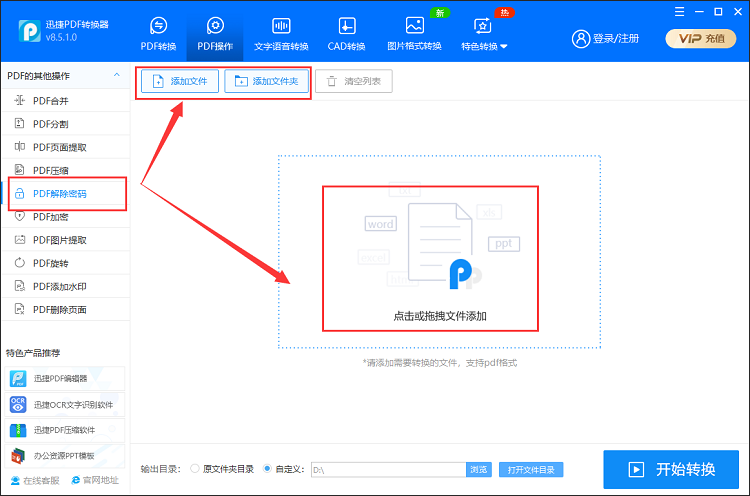Select PDF压缩 in the sidebar
The image size is (750, 496).
coord(66,170)
